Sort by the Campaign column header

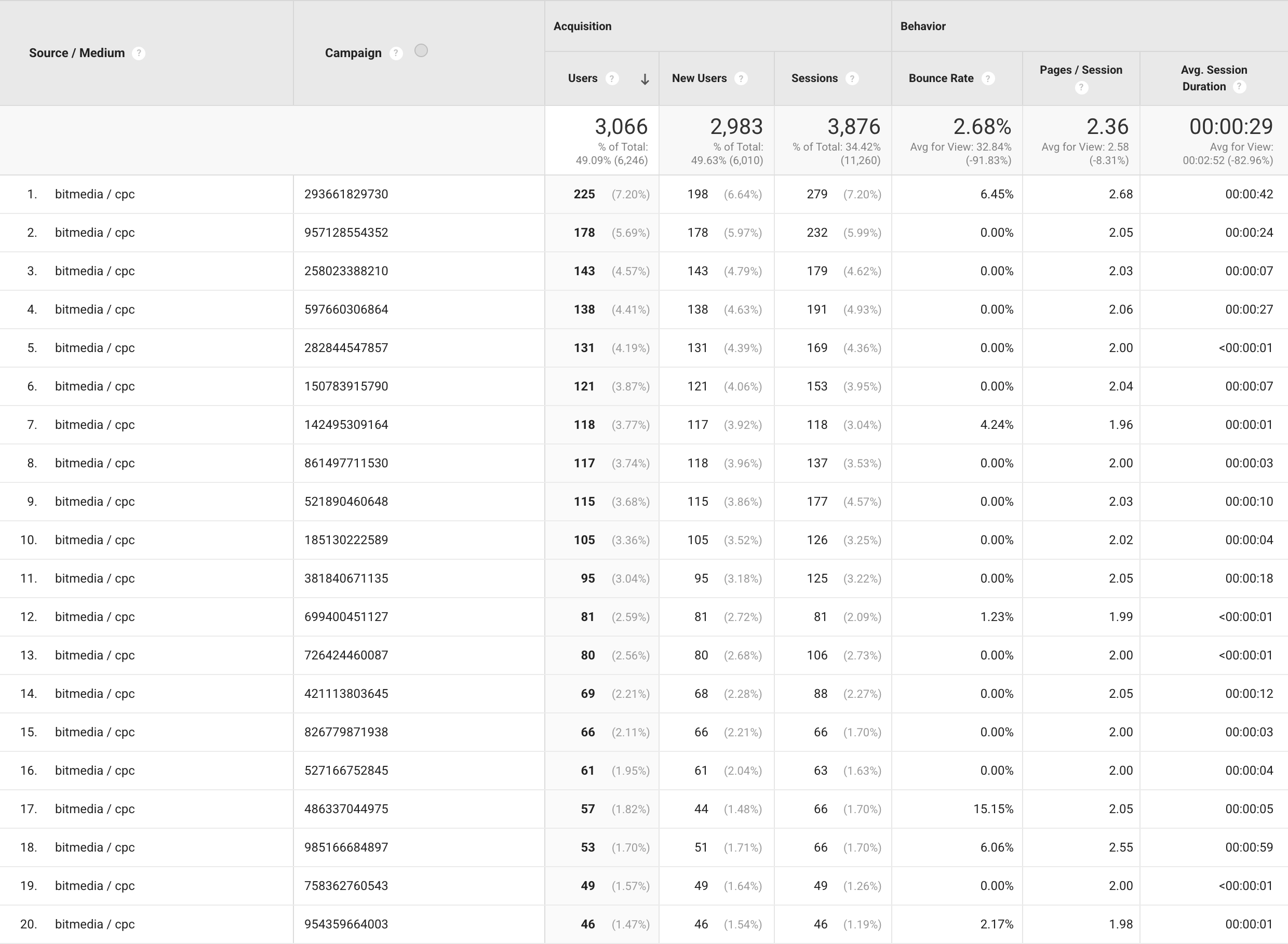[x=353, y=53]
